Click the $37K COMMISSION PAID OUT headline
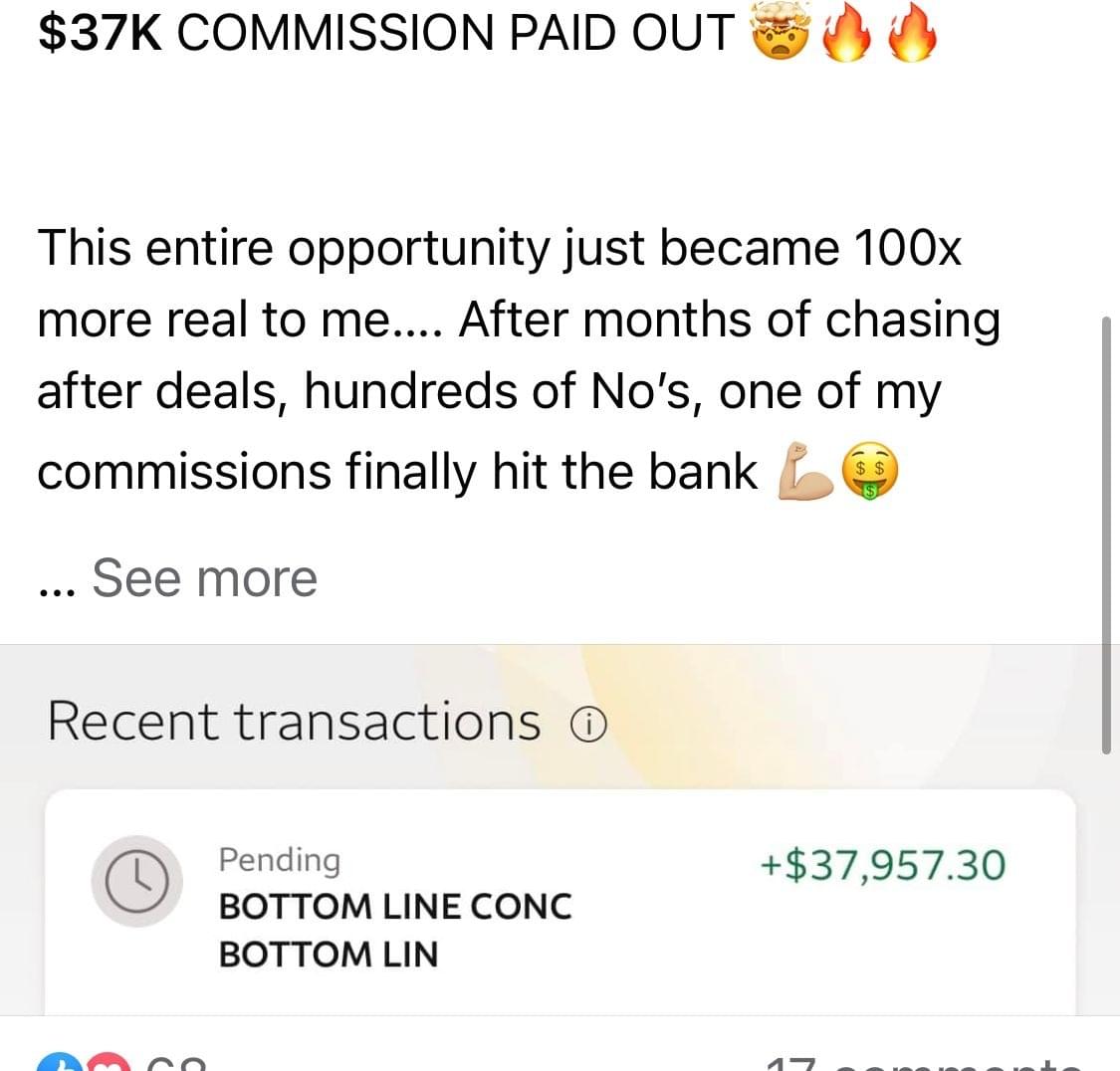The image size is (1120, 1071). (x=386, y=33)
